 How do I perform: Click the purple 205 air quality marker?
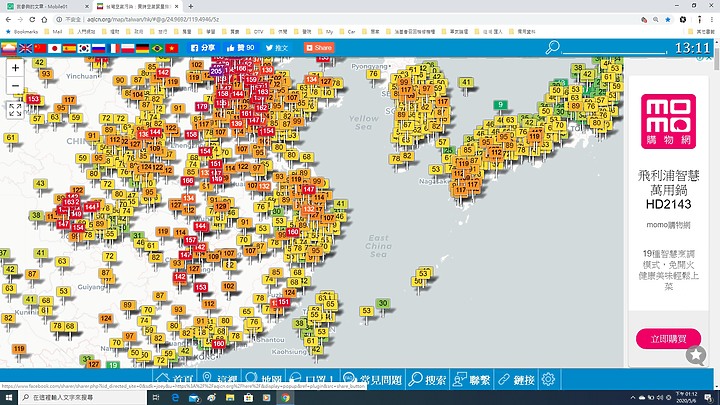coord(217,71)
